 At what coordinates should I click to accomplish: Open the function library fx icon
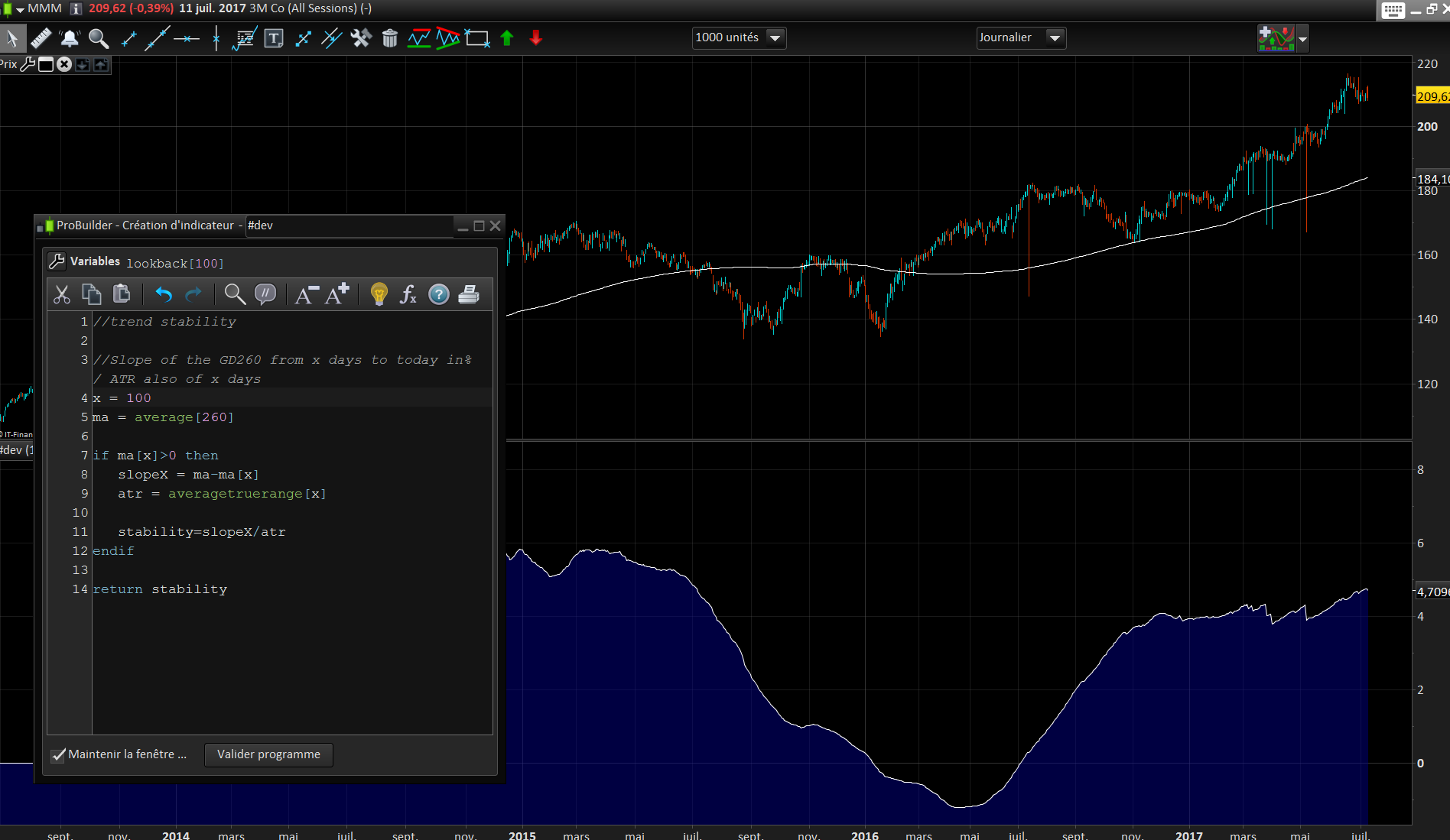coord(408,294)
